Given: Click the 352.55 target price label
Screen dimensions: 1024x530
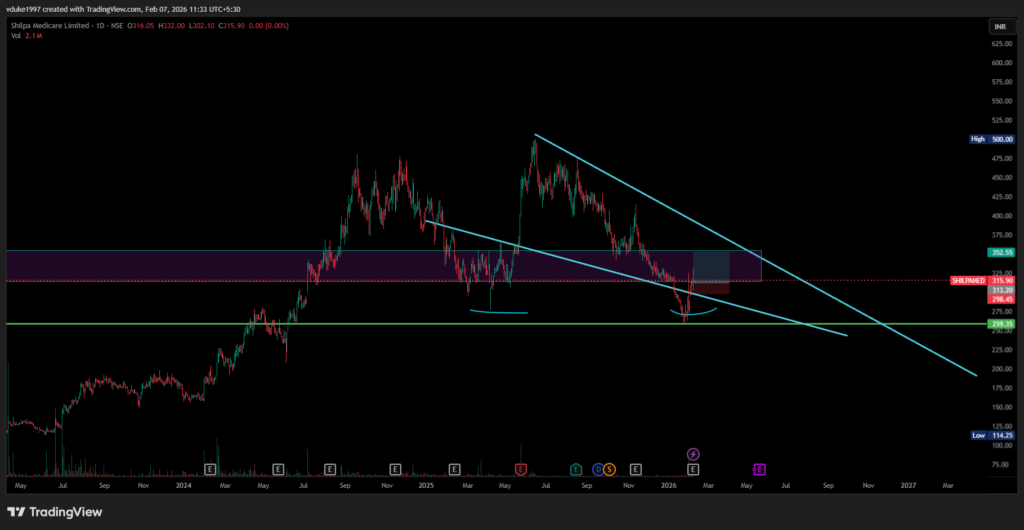Looking at the screenshot, I should coord(1001,253).
